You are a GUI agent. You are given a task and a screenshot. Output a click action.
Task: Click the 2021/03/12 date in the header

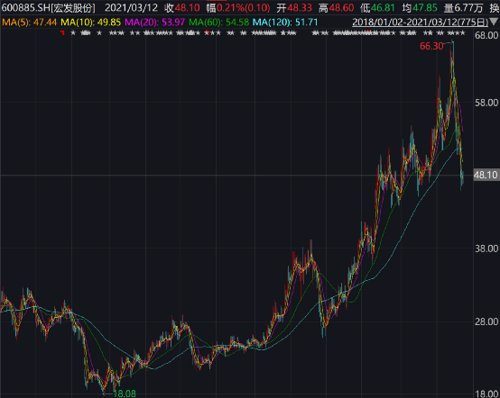click(131, 8)
